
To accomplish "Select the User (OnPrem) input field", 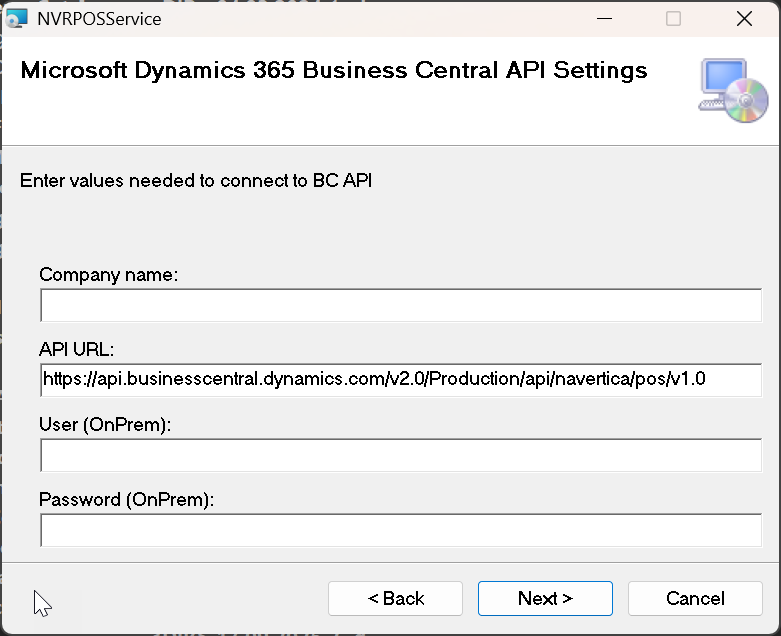I will 400,456.
